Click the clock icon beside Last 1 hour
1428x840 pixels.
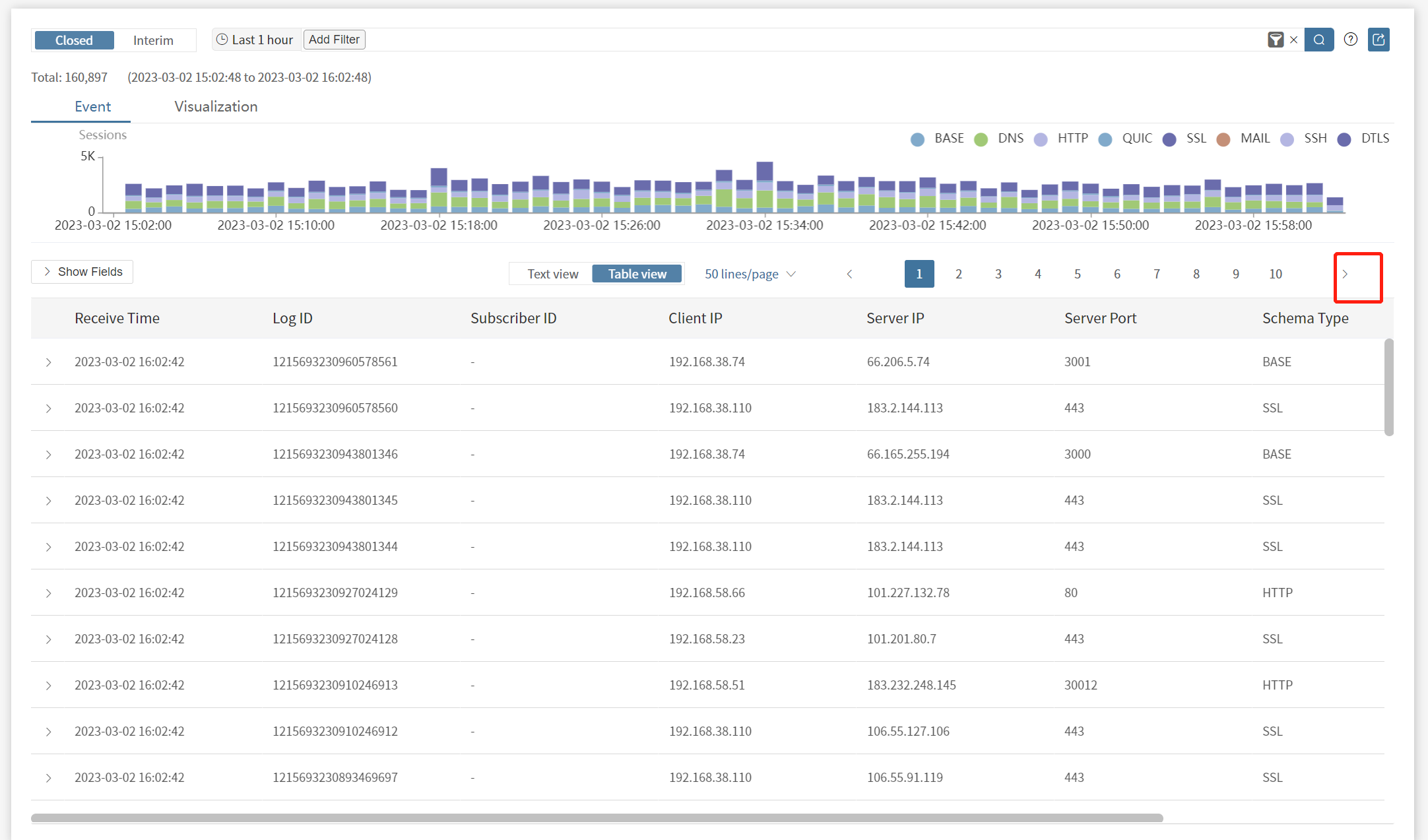point(222,40)
